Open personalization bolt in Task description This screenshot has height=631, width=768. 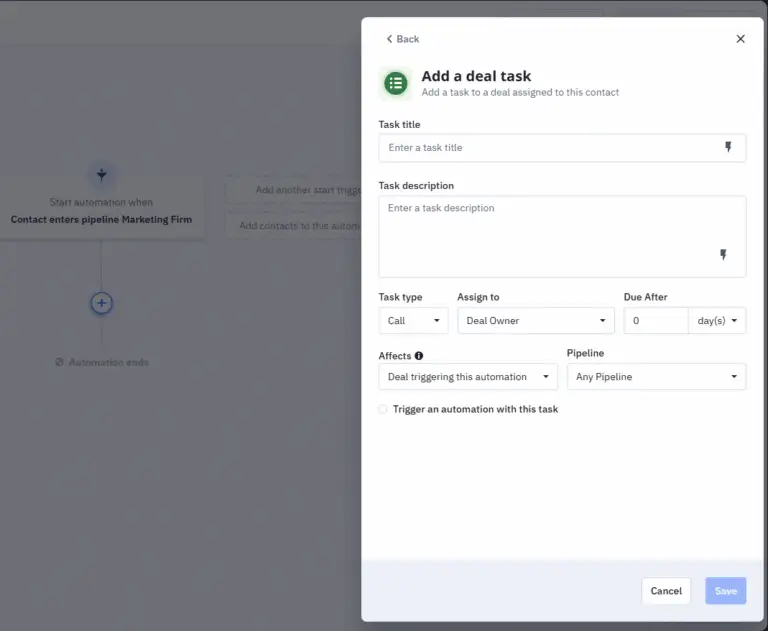click(x=723, y=255)
